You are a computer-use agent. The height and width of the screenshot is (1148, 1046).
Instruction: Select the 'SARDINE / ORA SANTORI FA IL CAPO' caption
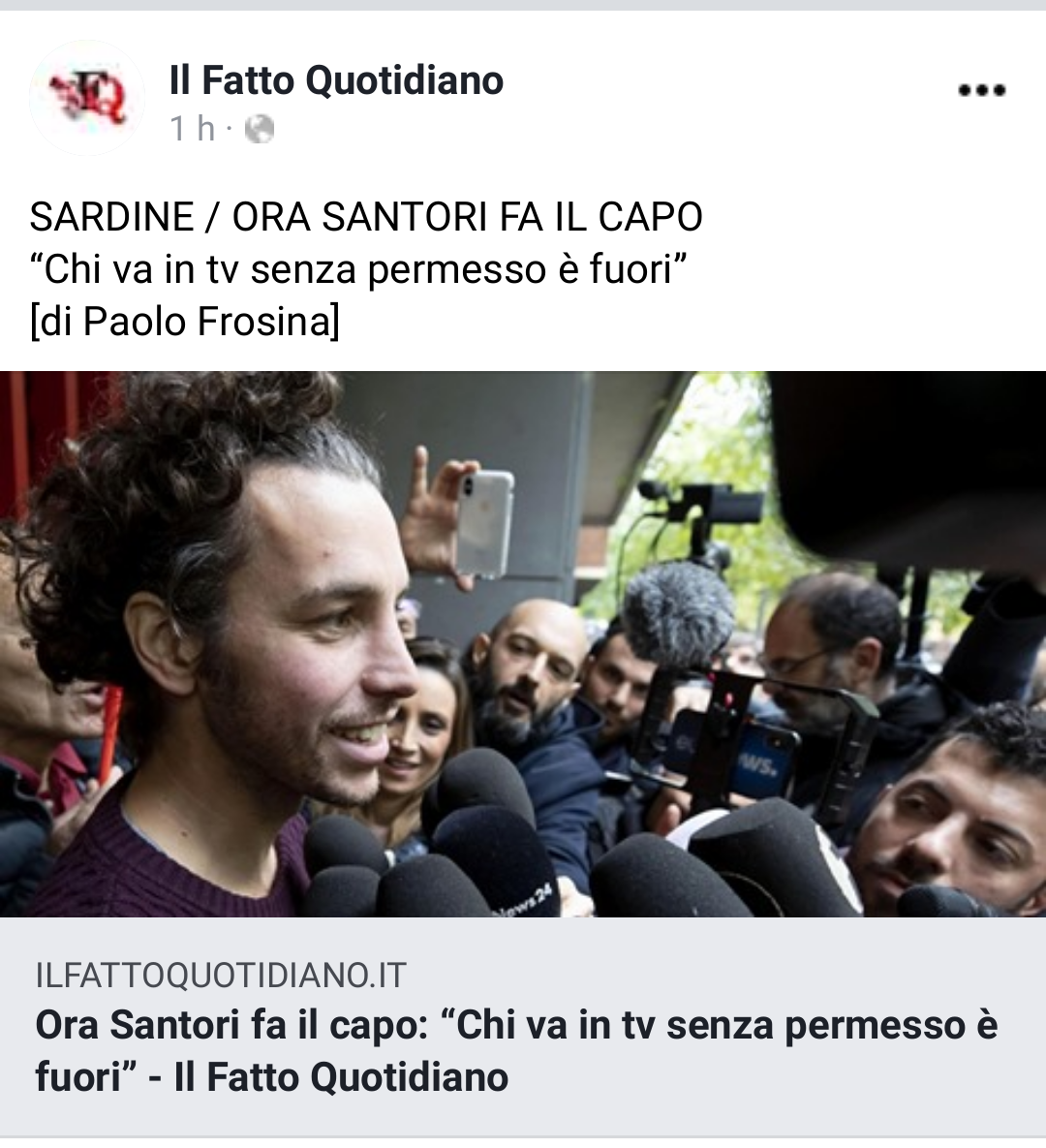pyautogui.click(x=366, y=217)
